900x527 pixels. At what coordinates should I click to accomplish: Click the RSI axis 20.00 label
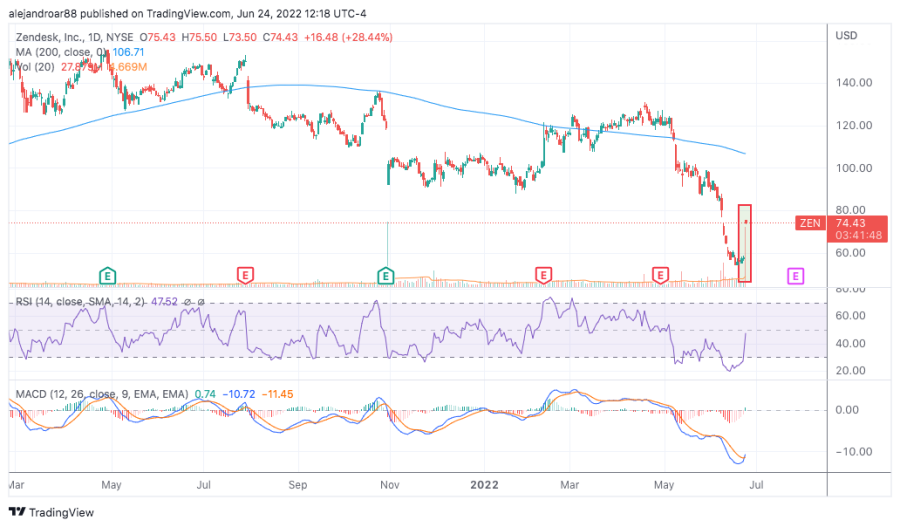click(x=851, y=370)
